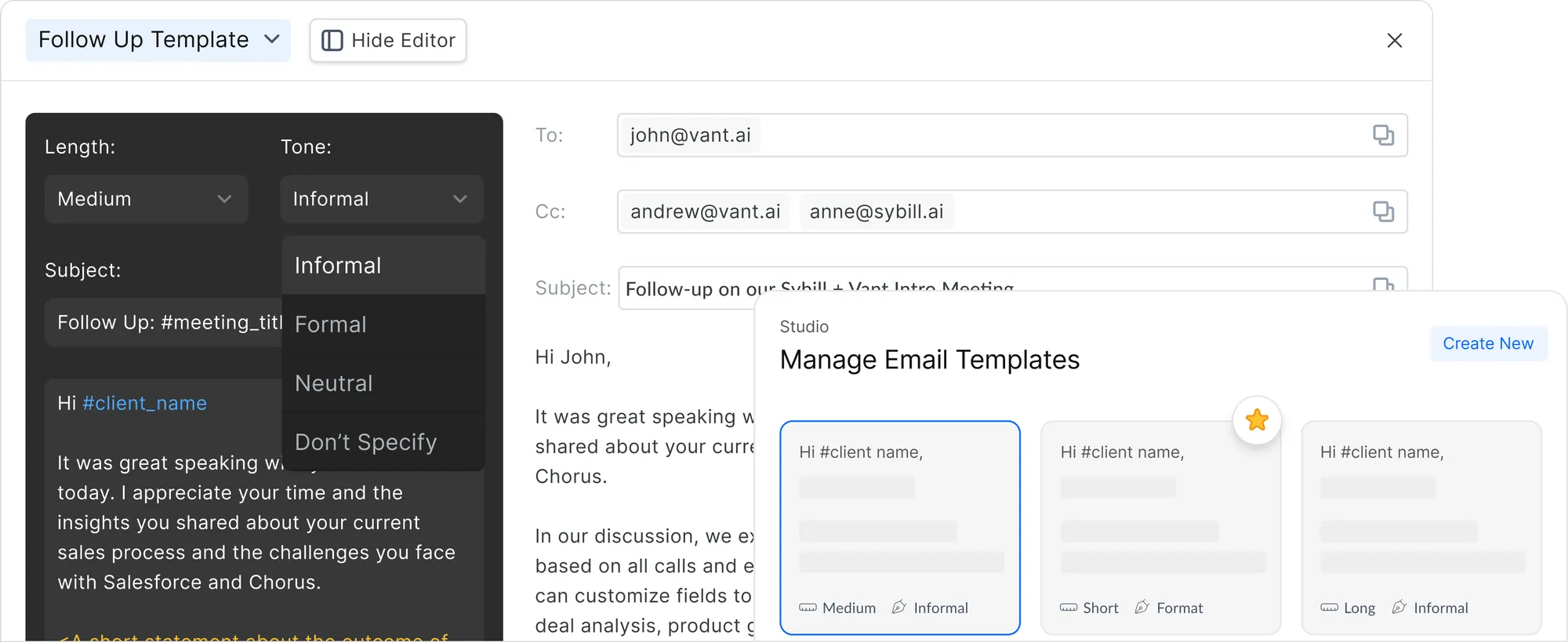This screenshot has height=642, width=1568.
Task: Click Create New template button
Action: coord(1488,343)
